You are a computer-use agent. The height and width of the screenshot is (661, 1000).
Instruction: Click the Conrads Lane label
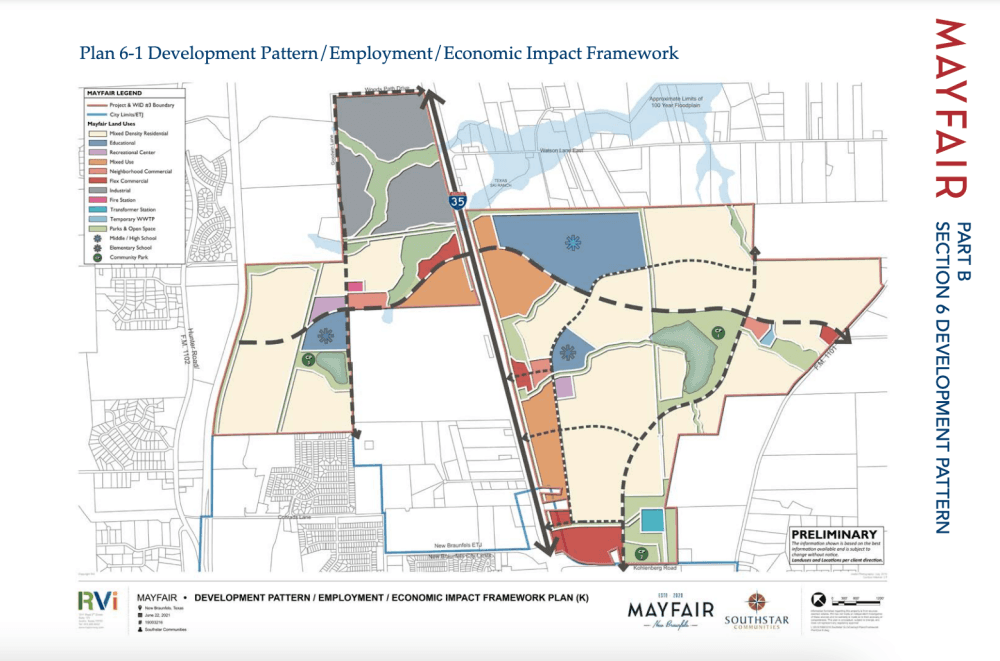[294, 517]
